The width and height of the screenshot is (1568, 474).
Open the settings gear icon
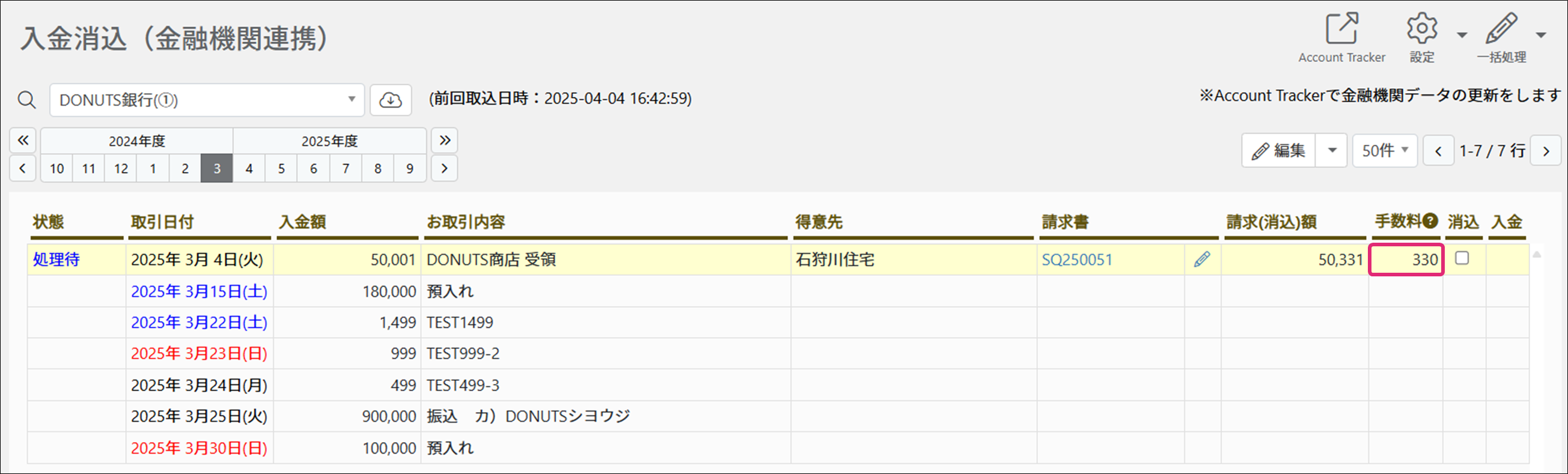[1422, 29]
